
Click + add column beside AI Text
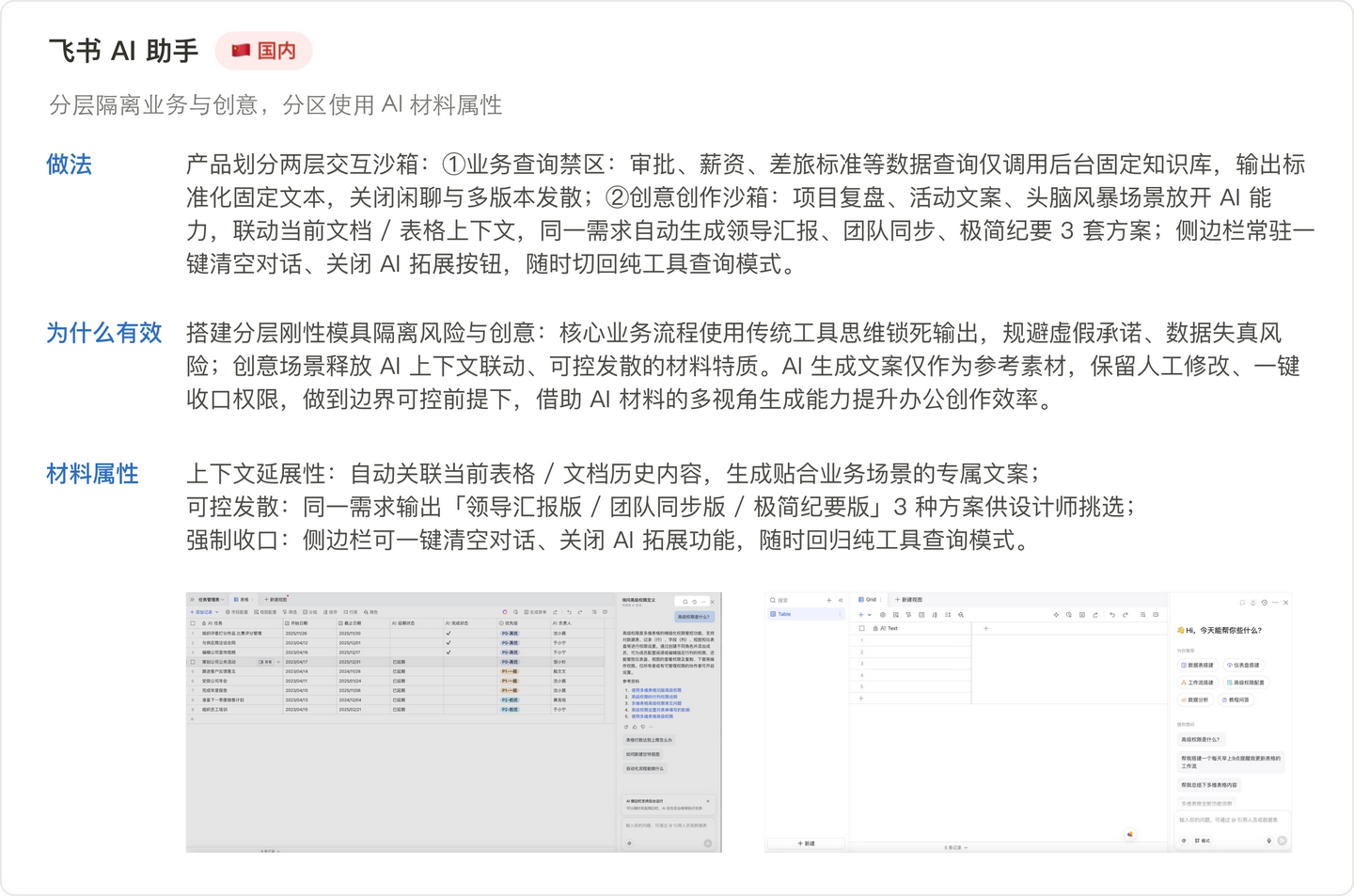pyautogui.click(x=985, y=628)
